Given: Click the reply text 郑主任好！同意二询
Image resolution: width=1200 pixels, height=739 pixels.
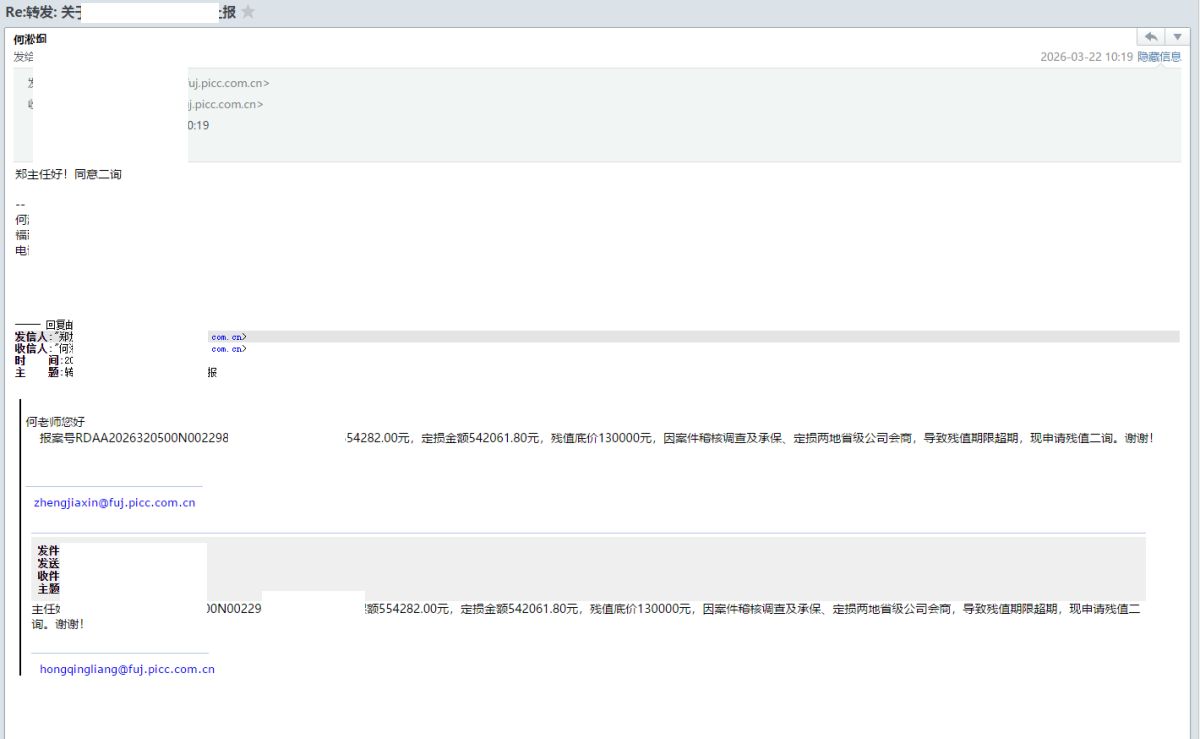Looking at the screenshot, I should click(x=69, y=174).
